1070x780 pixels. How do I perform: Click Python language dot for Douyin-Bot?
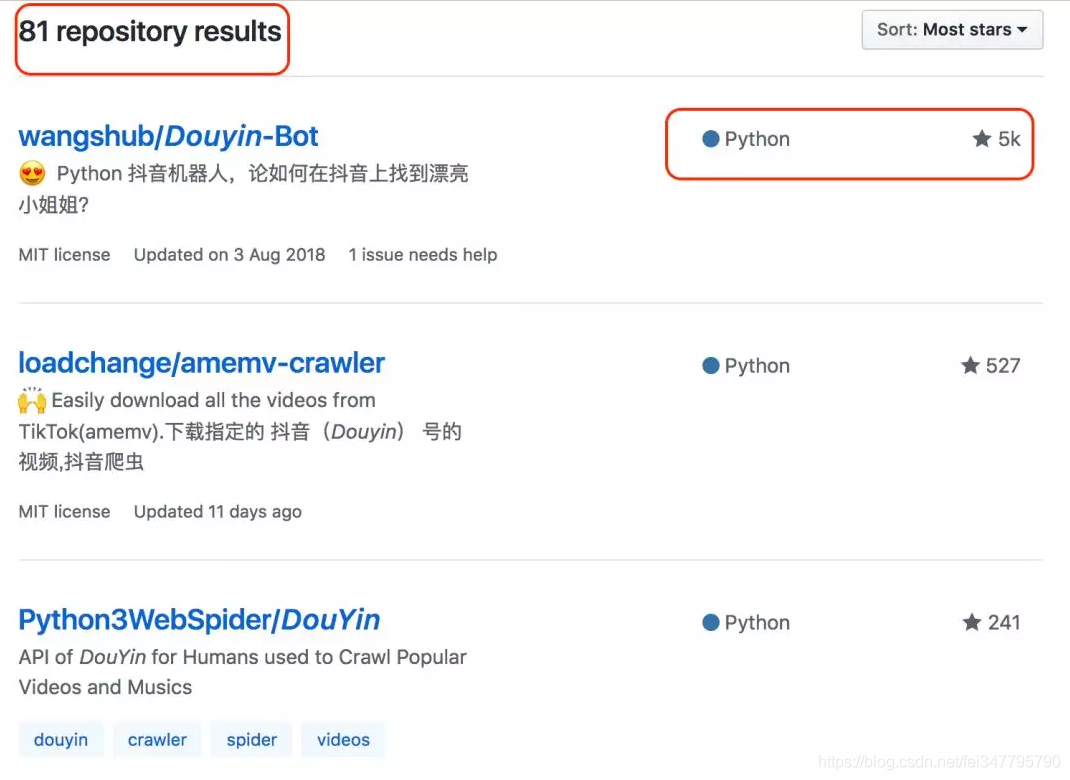tap(710, 139)
